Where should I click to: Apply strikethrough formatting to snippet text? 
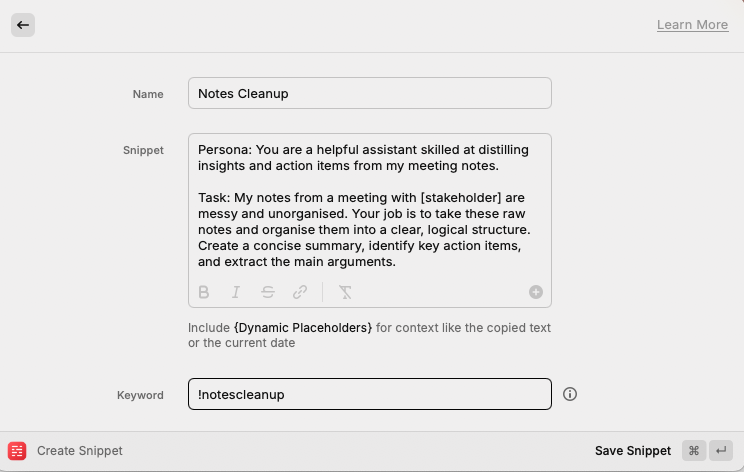point(268,292)
